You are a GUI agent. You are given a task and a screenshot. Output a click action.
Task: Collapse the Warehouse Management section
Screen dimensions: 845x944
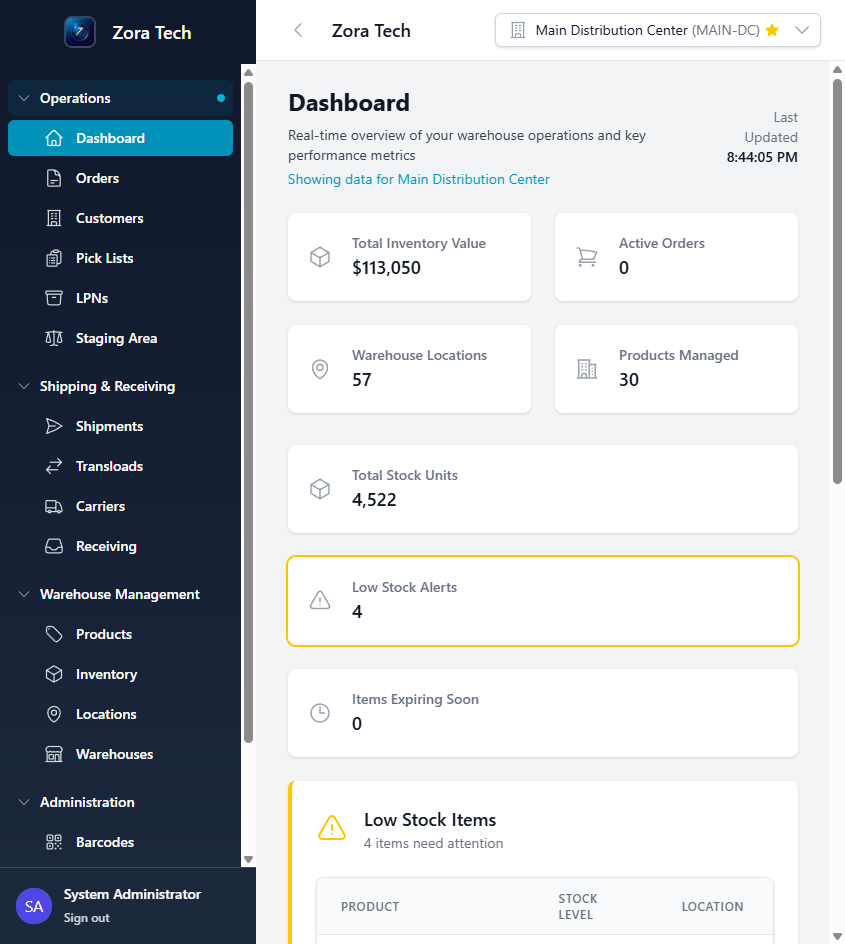coord(24,594)
